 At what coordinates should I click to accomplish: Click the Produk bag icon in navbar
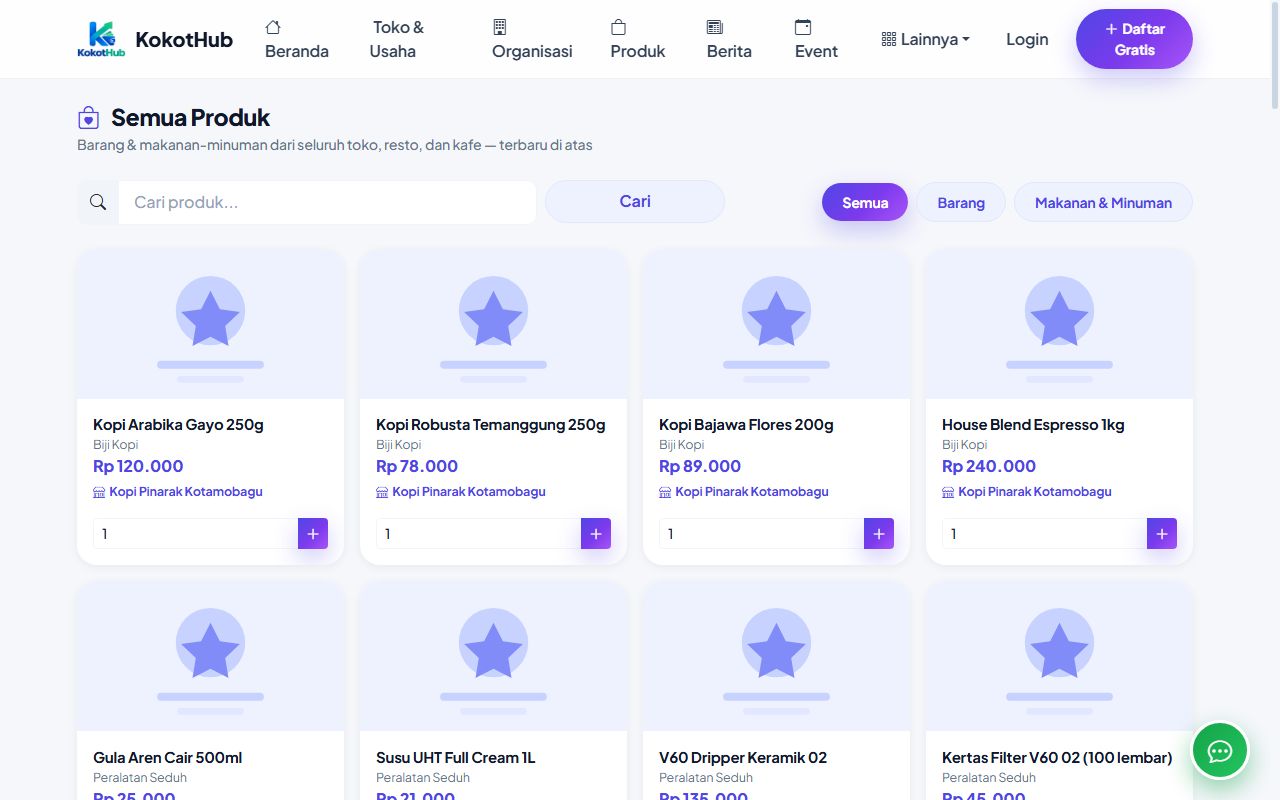[x=619, y=27]
